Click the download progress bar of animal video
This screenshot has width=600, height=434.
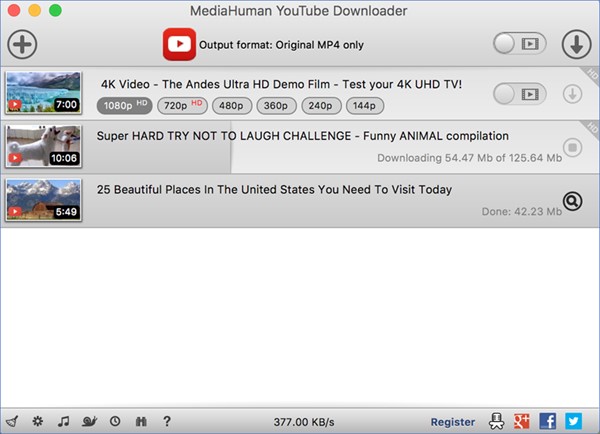116,147
